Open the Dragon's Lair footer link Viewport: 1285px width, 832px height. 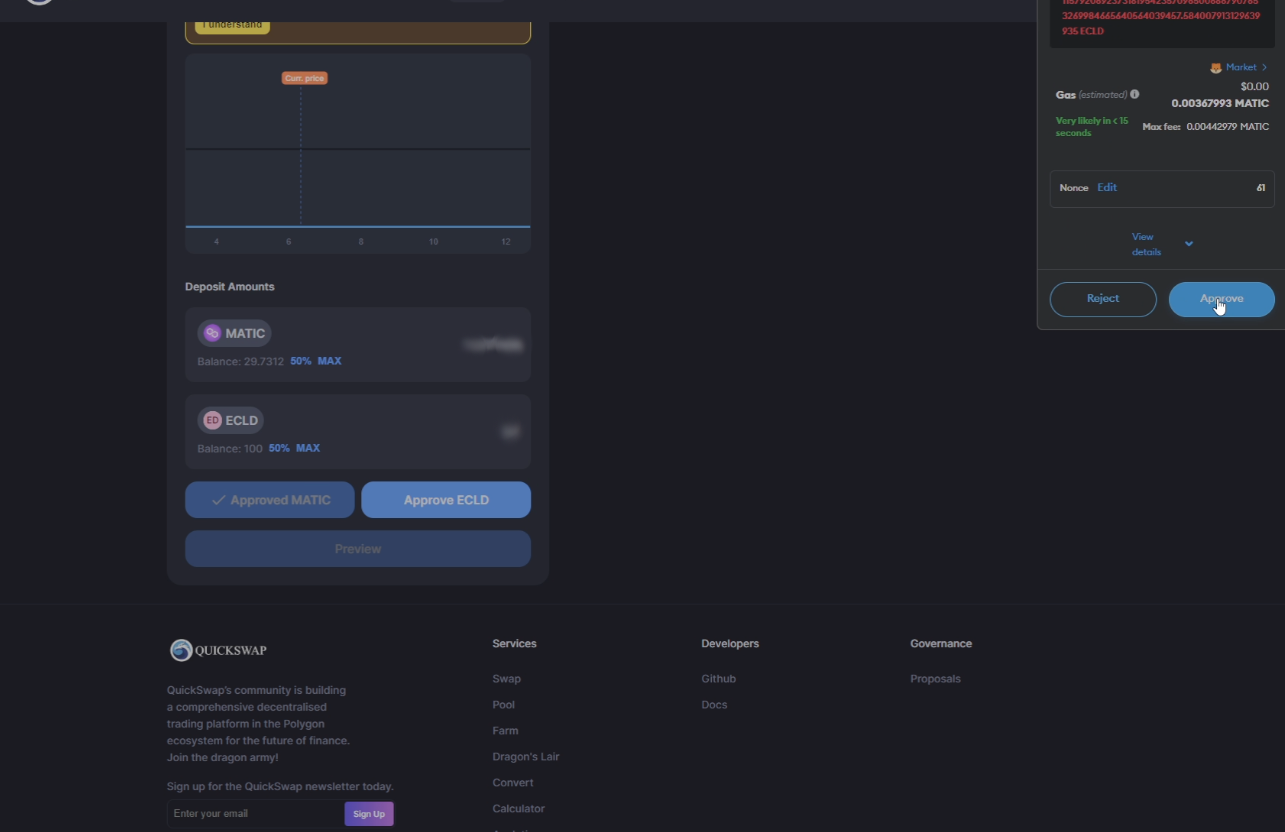525,757
